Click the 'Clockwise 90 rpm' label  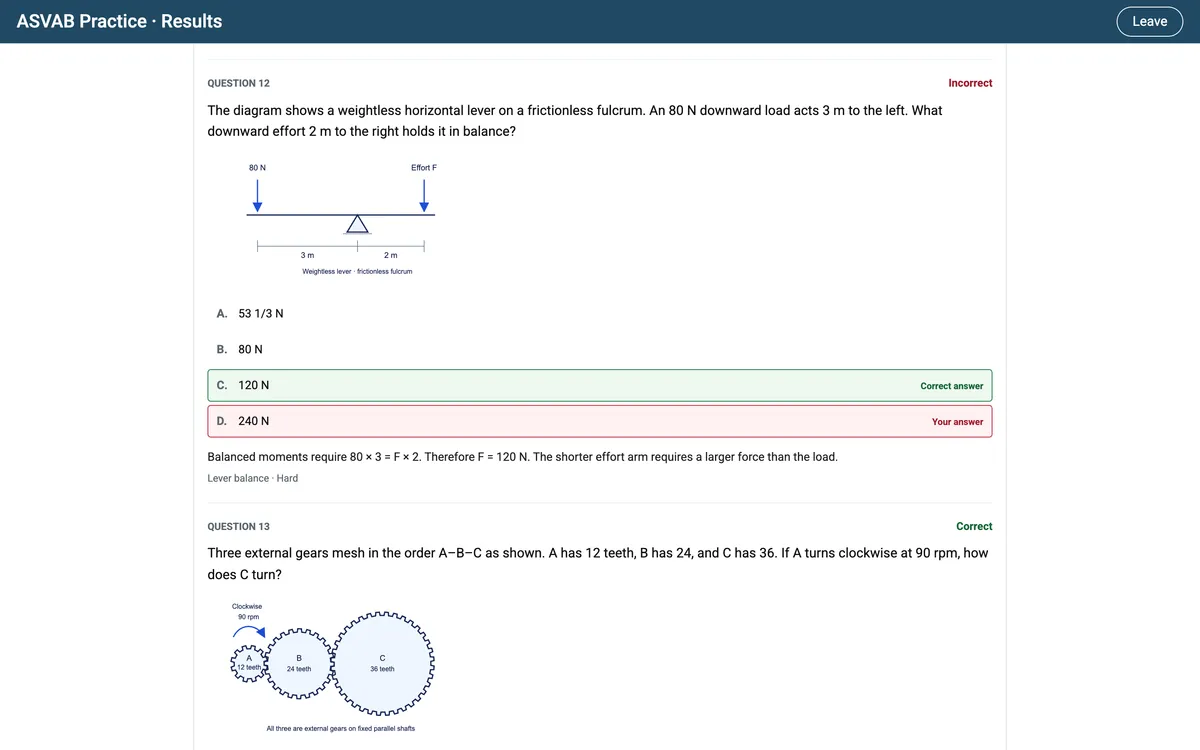(247, 611)
